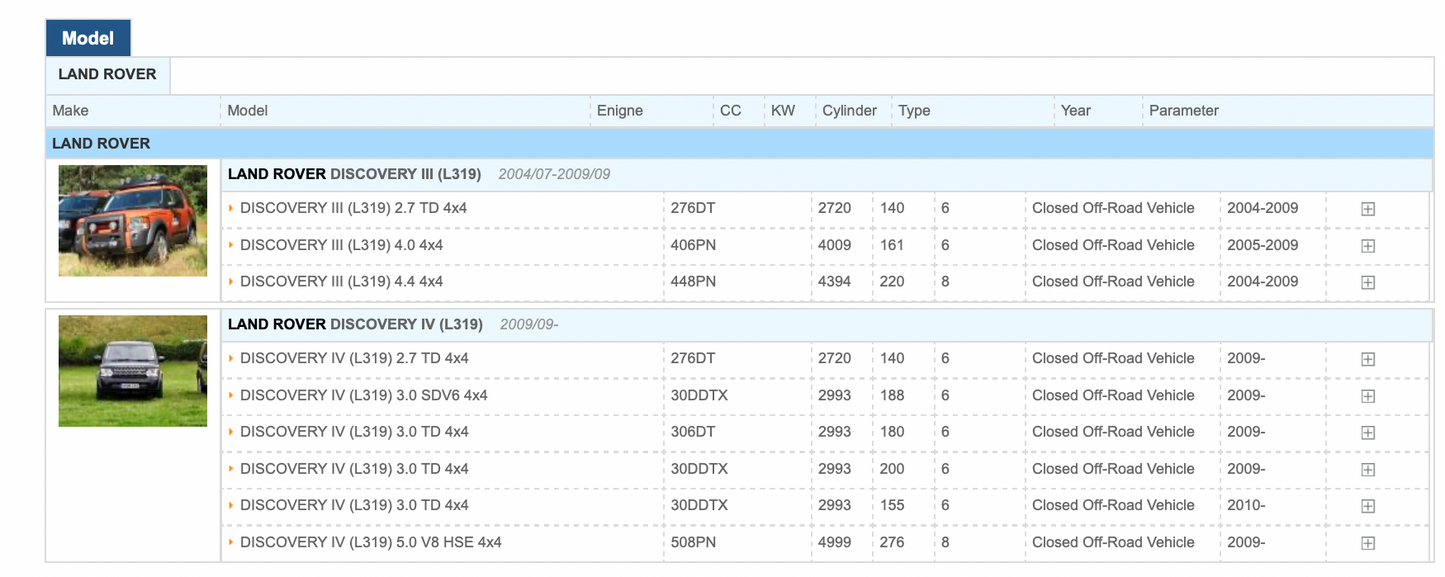Image resolution: width=1445 pixels, height=577 pixels.
Task: Click the LAND ROVER DISCOVERY III (L319) heading
Action: 354,174
